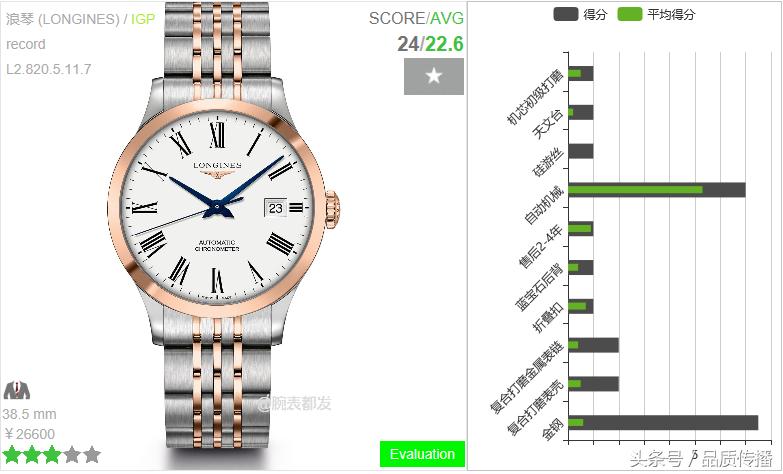Click the price ¥26600 text
The height and width of the screenshot is (474, 783).
click(x=29, y=434)
